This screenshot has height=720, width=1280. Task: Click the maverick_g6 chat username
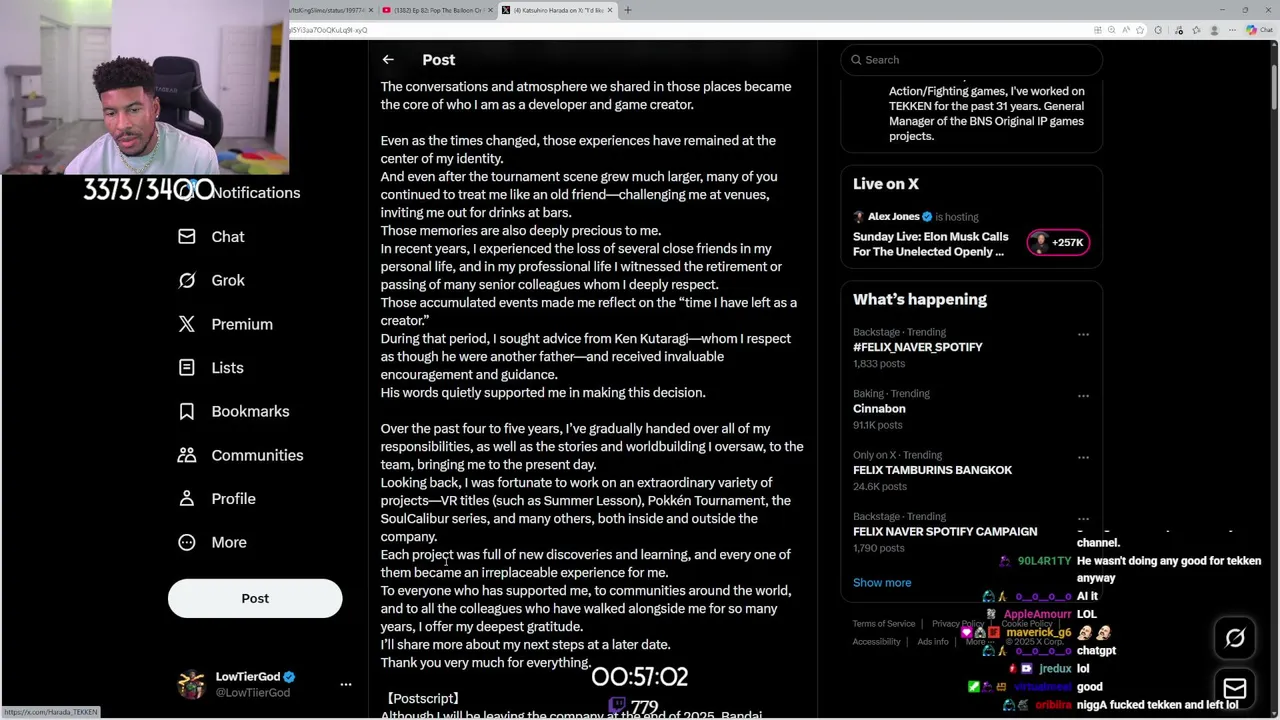pos(1039,632)
